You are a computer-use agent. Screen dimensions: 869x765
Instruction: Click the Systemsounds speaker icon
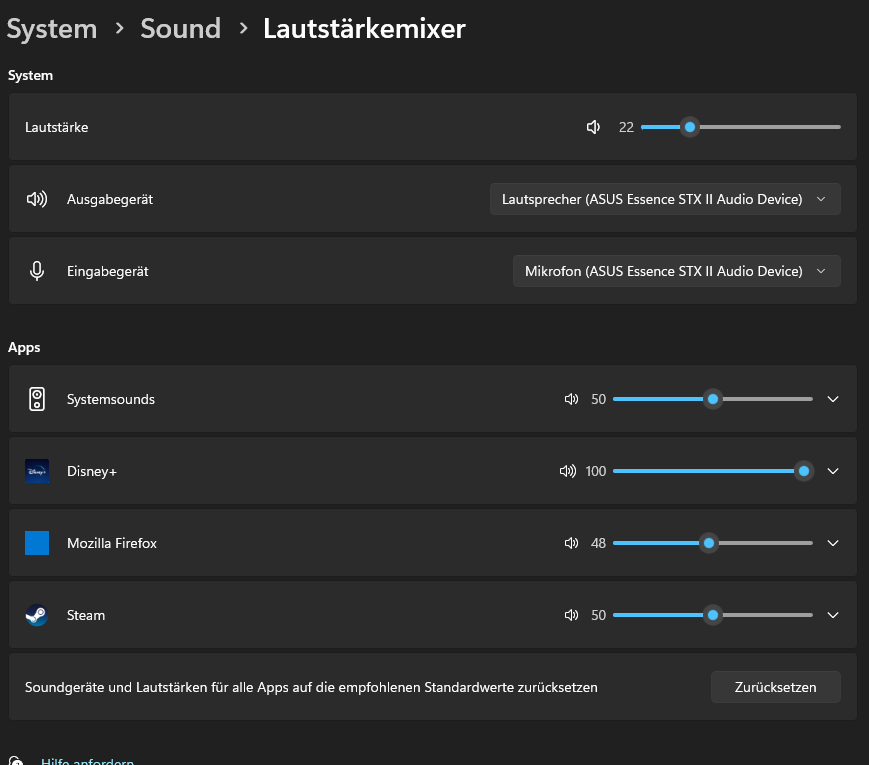[x=570, y=399]
